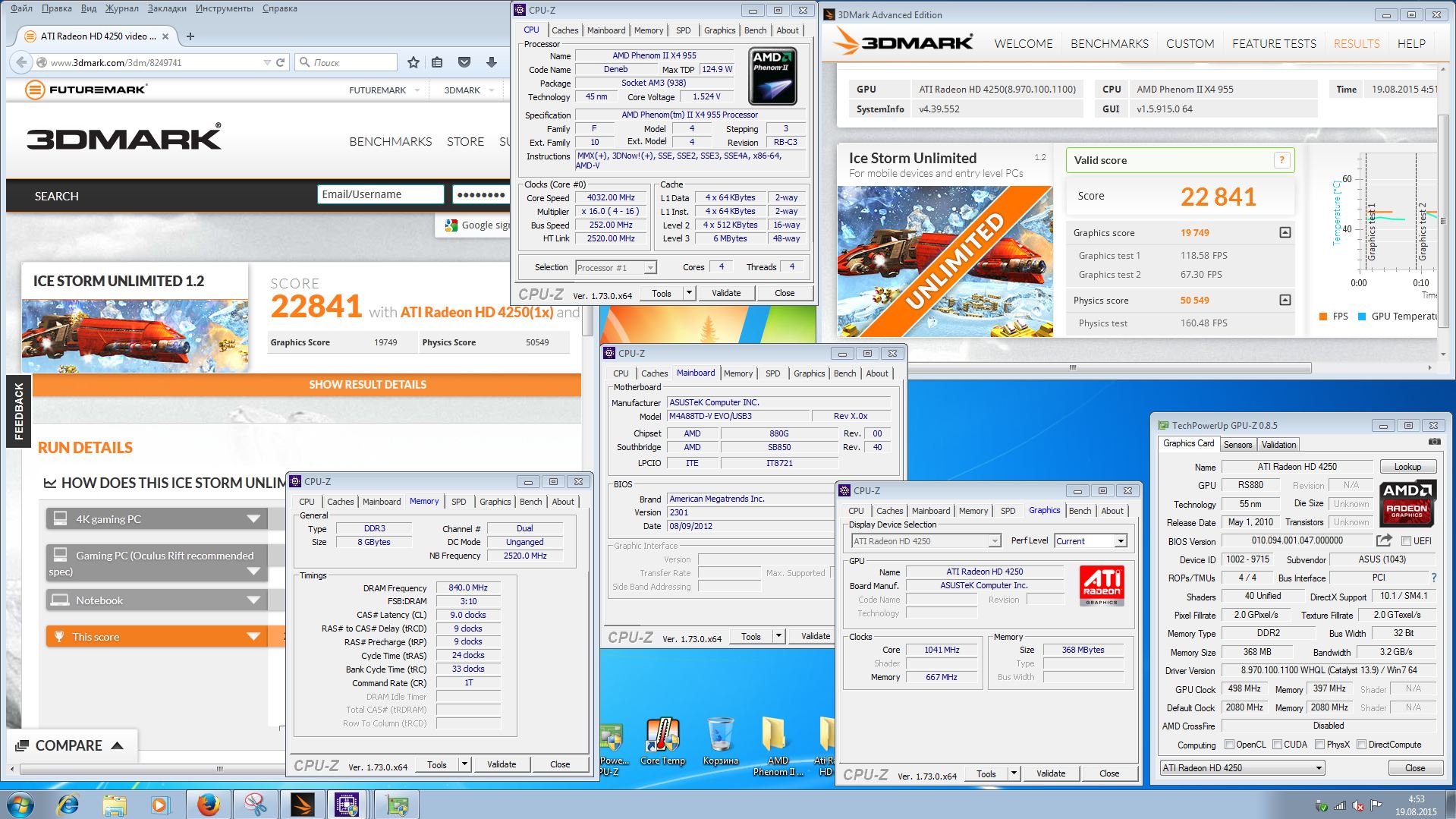Toggle OpenCL checkbox in GPU-Z

[x=1229, y=745]
